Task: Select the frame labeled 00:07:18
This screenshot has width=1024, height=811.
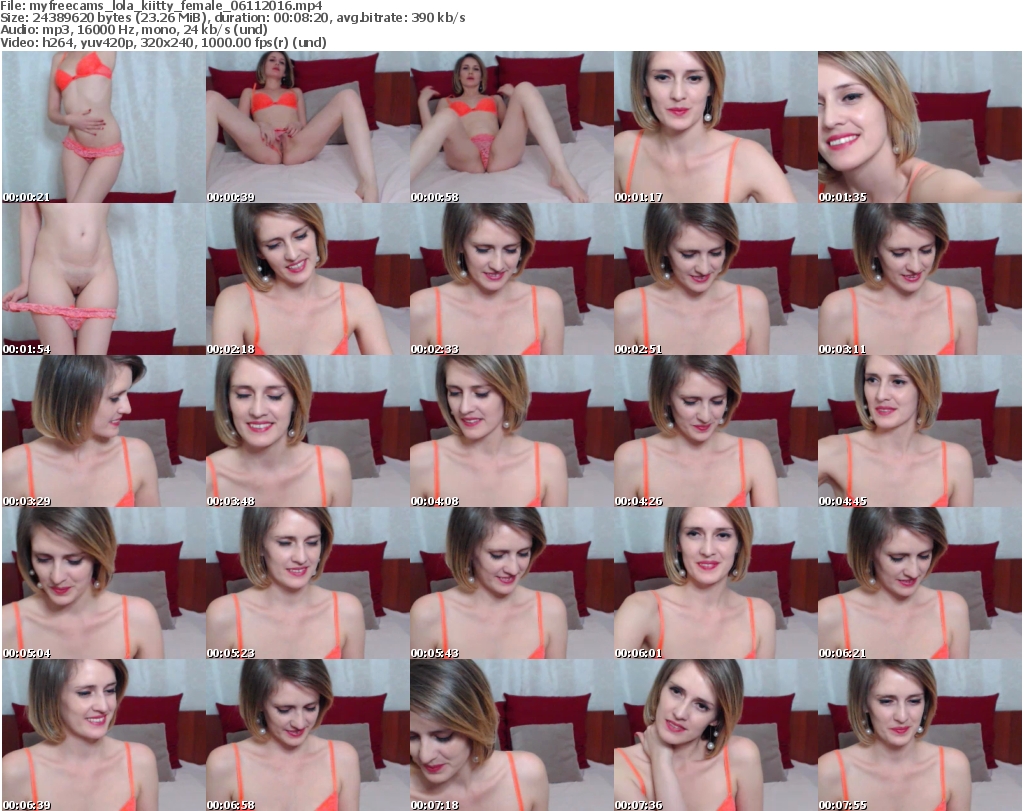Action: tap(511, 735)
